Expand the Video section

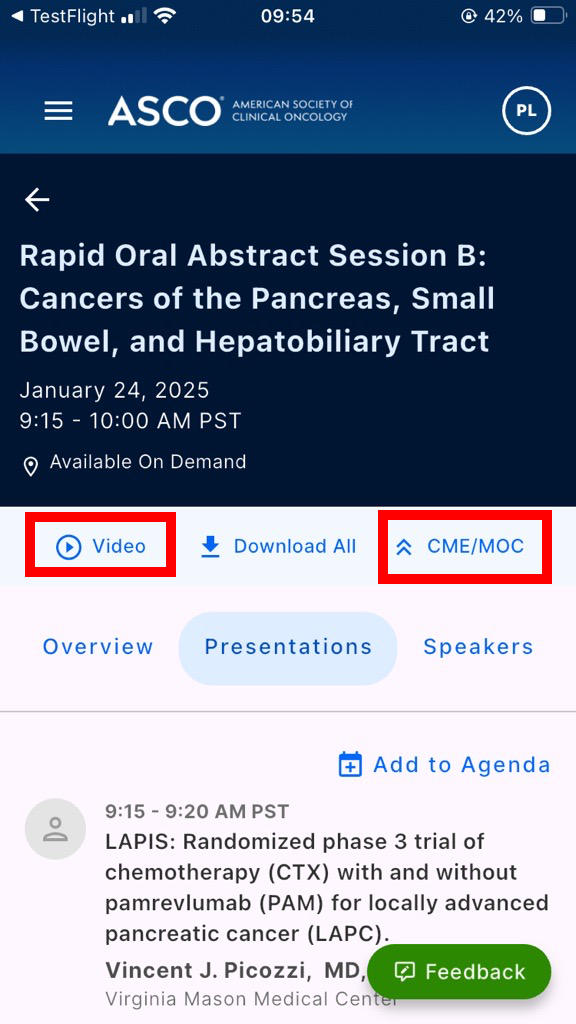pyautogui.click(x=100, y=546)
